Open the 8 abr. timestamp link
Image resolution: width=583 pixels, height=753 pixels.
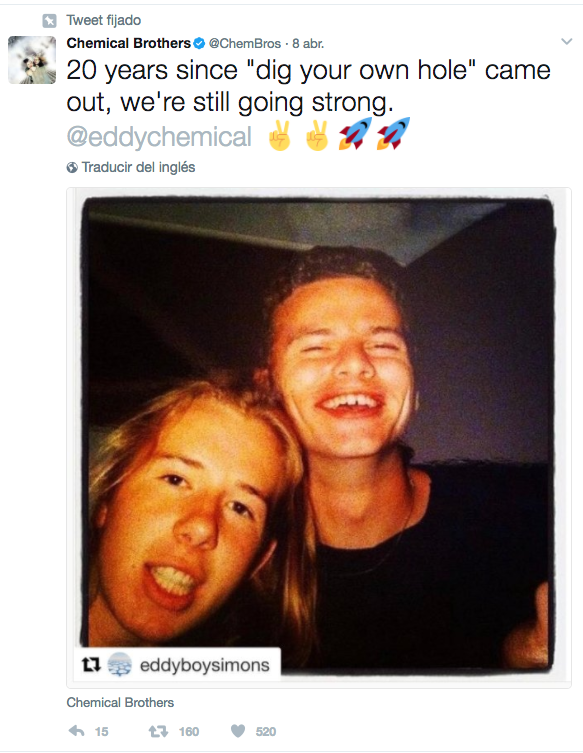pyautogui.click(x=308, y=43)
